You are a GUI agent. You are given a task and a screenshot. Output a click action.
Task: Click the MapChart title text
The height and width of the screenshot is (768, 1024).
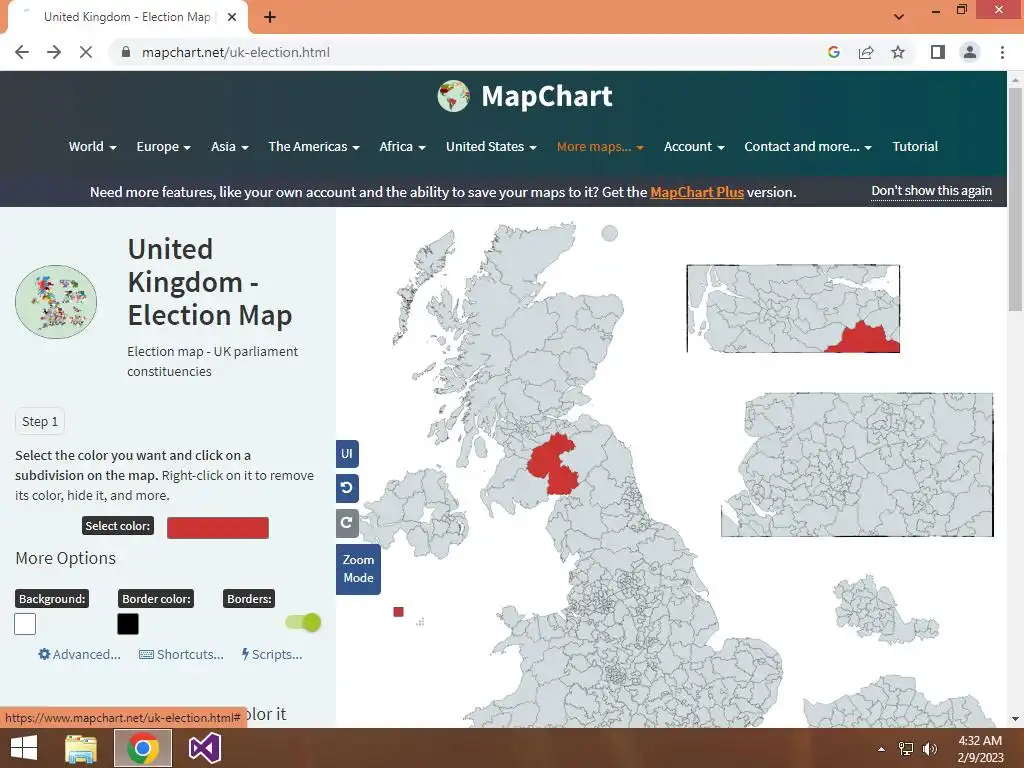coord(547,96)
